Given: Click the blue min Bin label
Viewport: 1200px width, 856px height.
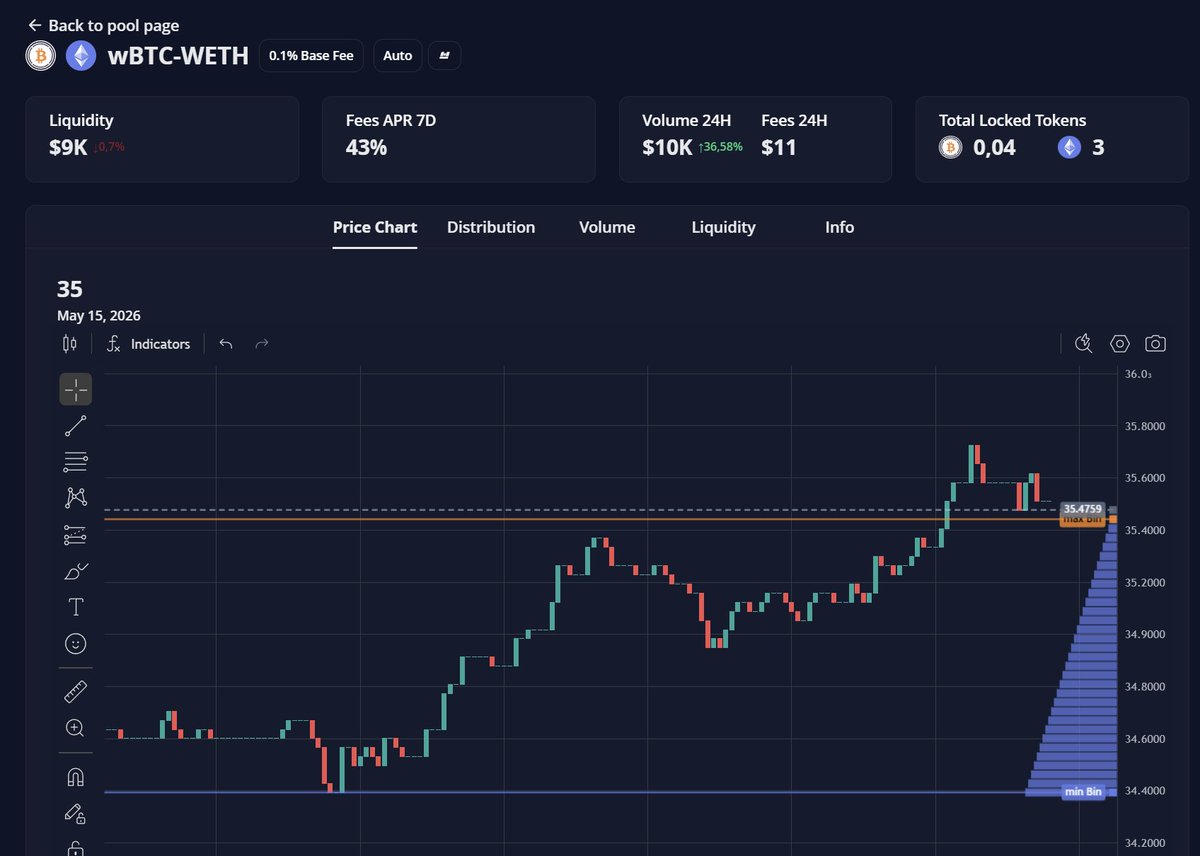Looking at the screenshot, I should tap(1083, 792).
